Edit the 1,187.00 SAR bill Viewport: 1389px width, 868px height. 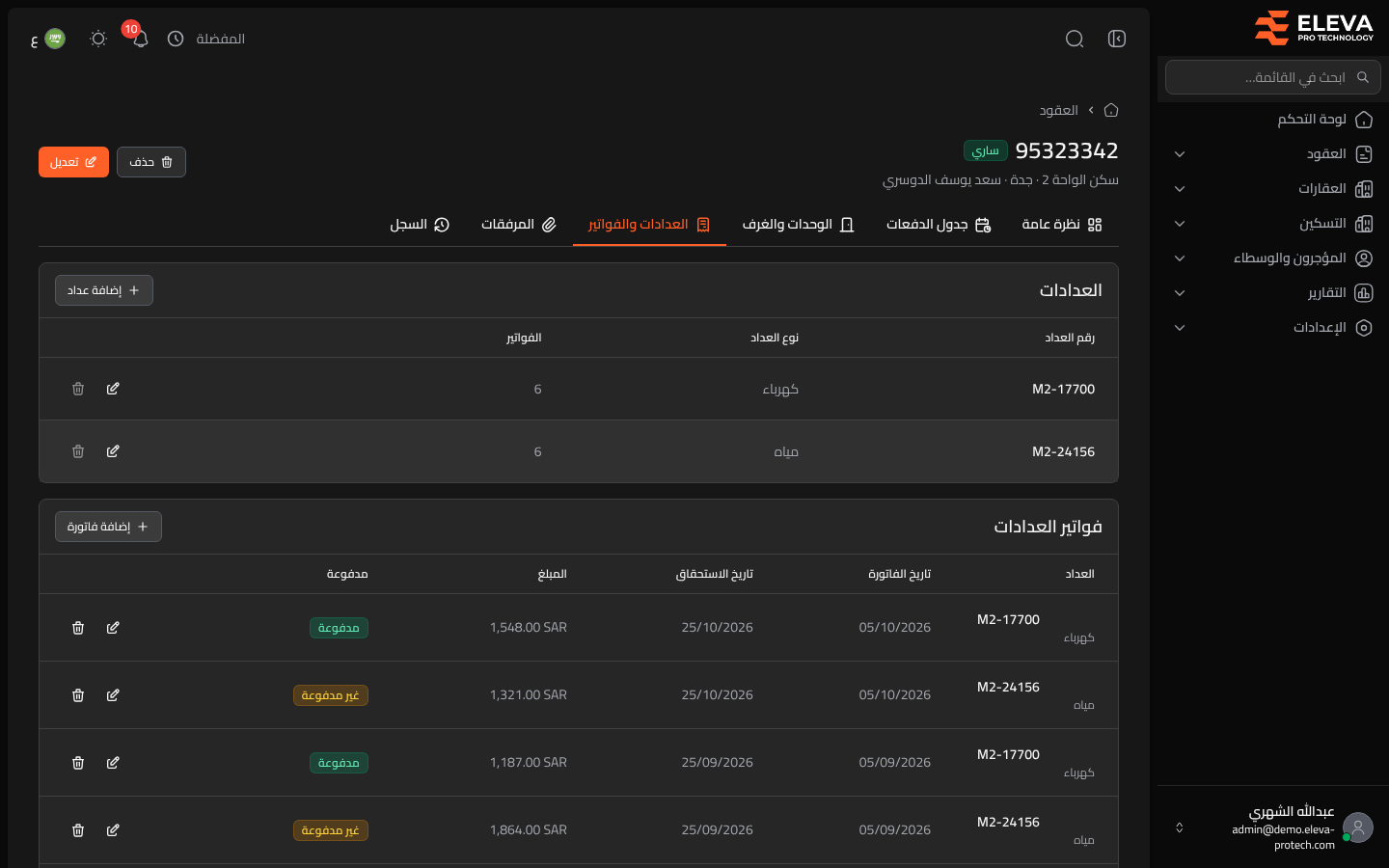(113, 763)
